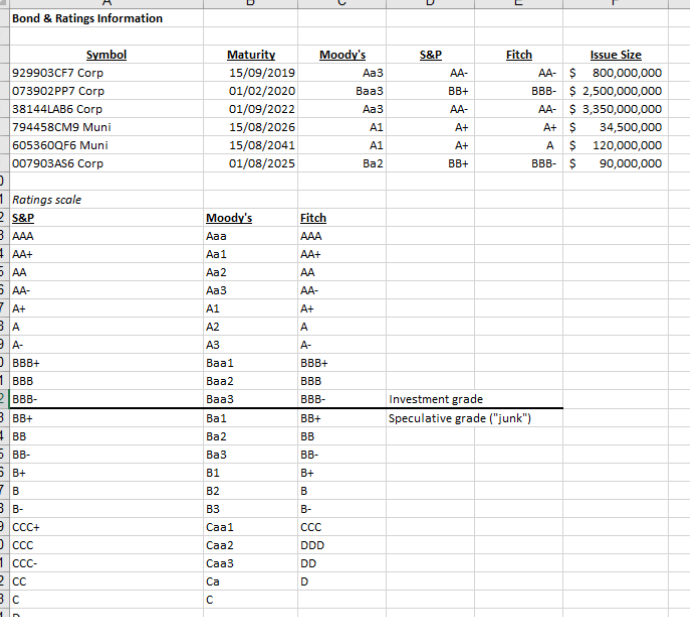The height and width of the screenshot is (617, 690).
Task: Click the Issue Size header cell
Action: click(616, 55)
